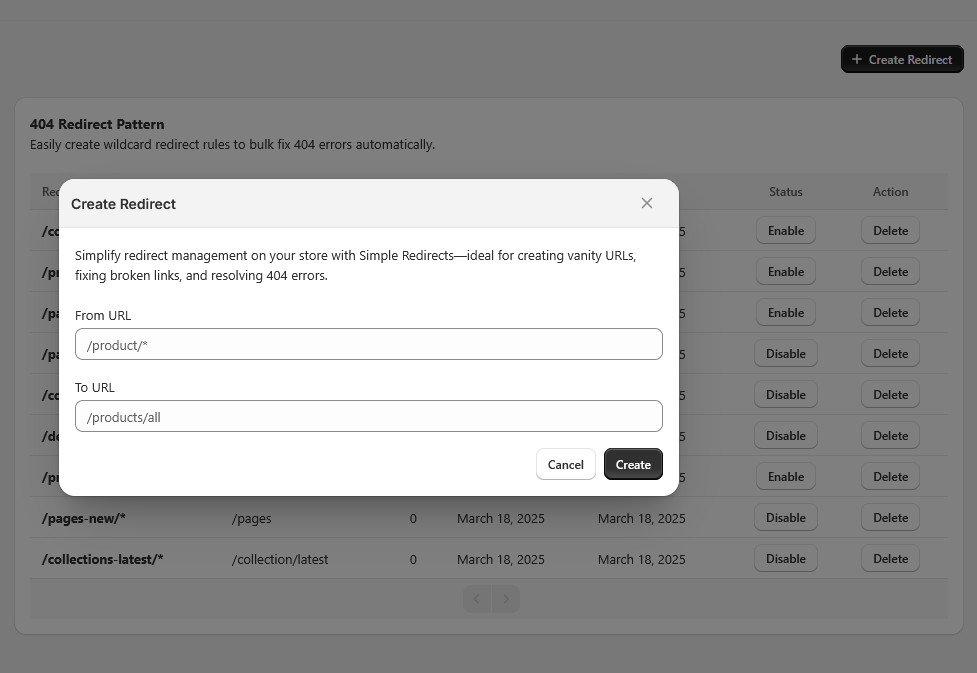Confirm with the dialog's Create button
Viewport: 977px width, 673px height.
tap(632, 464)
